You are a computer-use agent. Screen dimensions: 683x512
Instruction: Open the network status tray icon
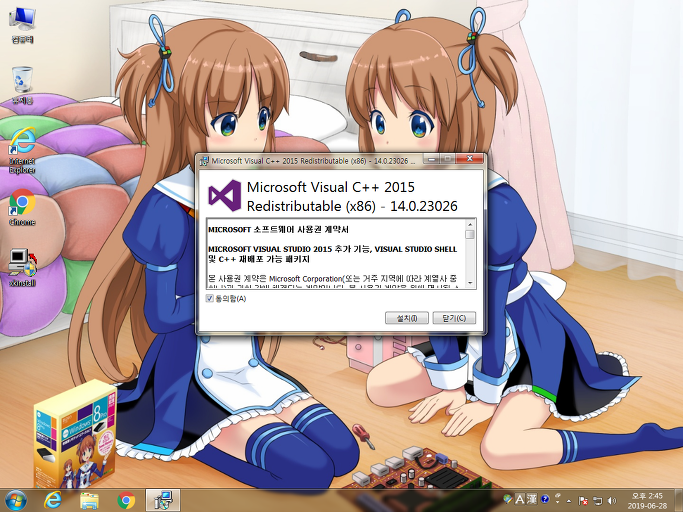tap(598, 501)
